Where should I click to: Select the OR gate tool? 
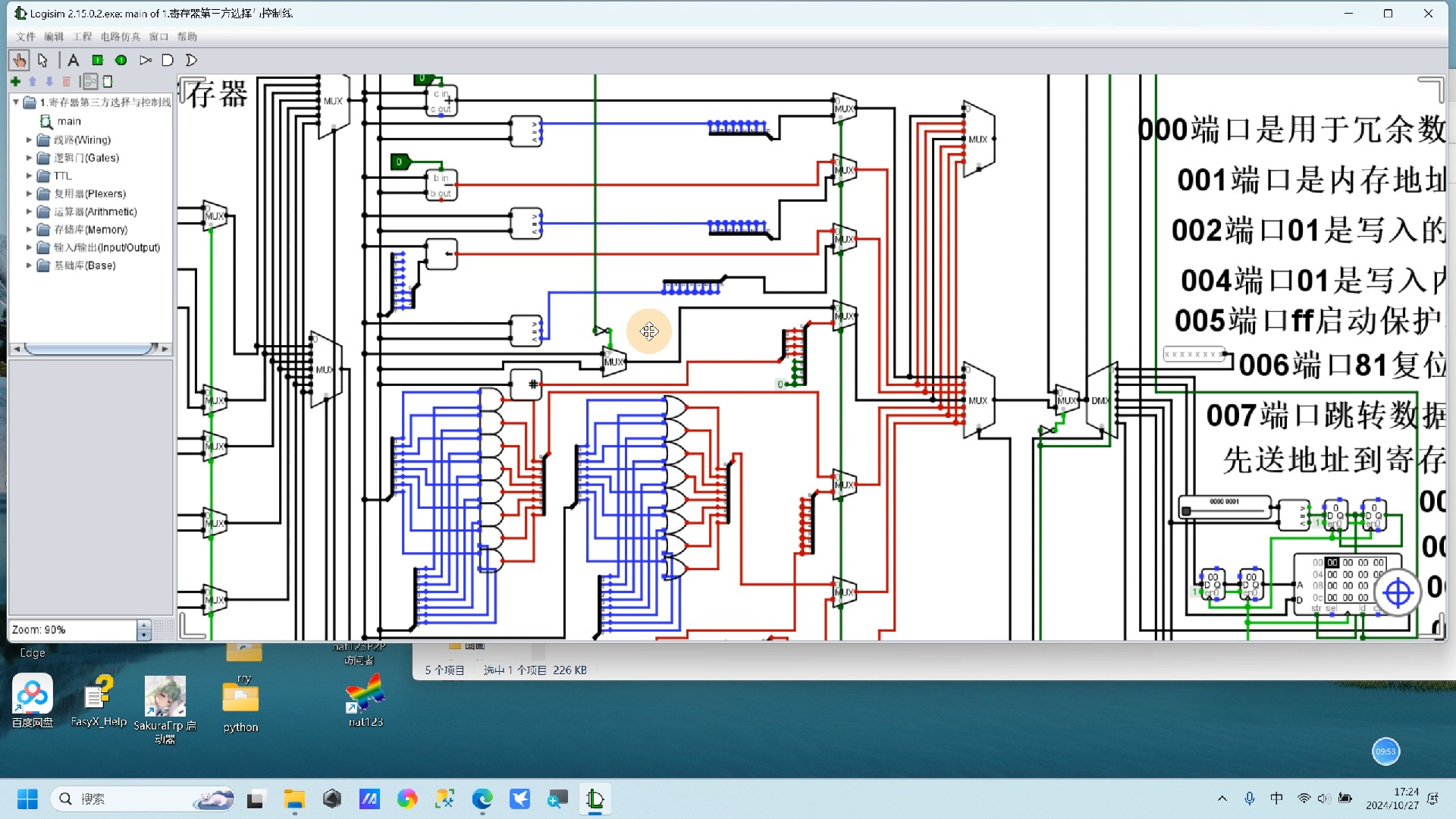tap(191, 60)
